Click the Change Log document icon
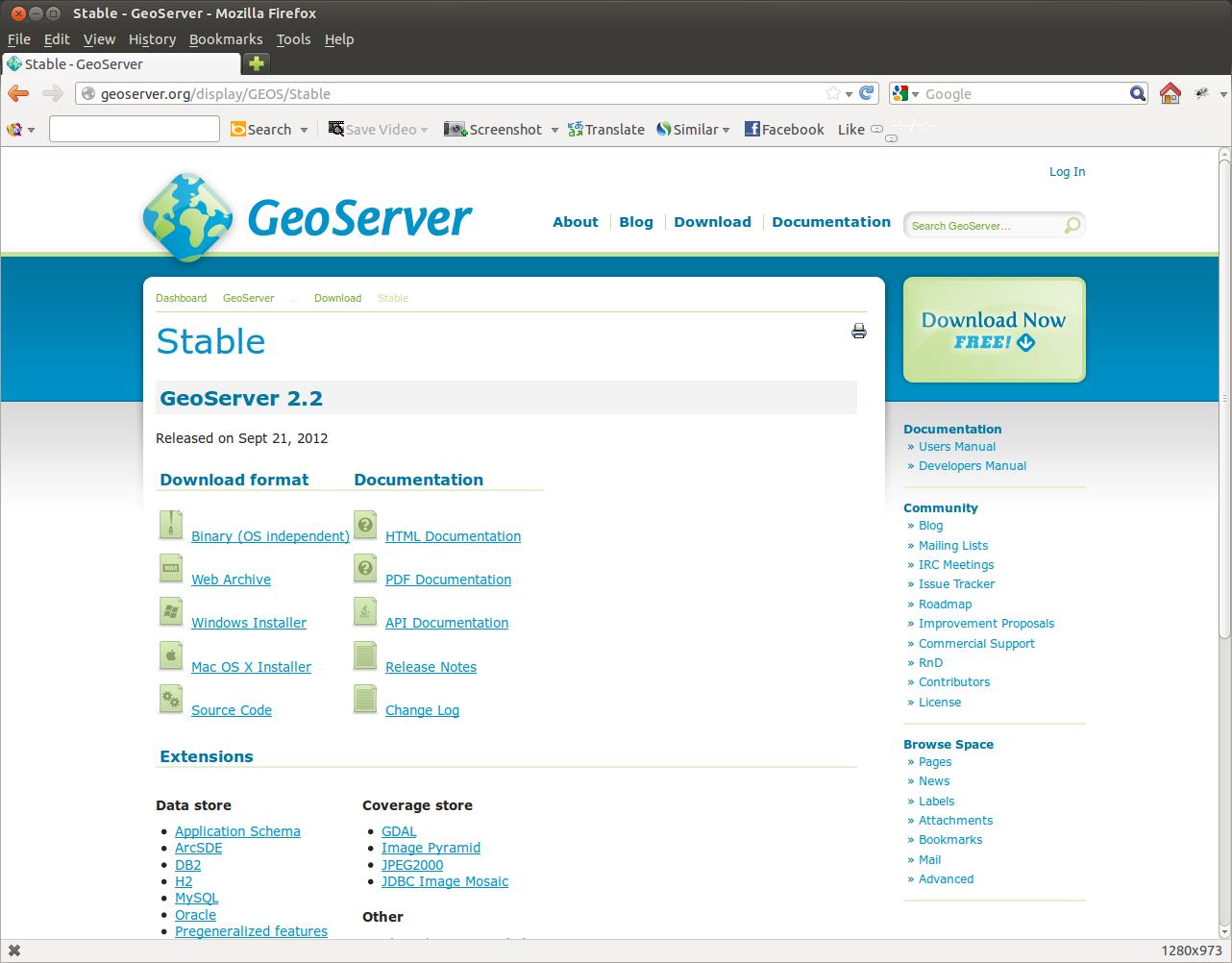This screenshot has width=1232, height=963. click(x=365, y=700)
